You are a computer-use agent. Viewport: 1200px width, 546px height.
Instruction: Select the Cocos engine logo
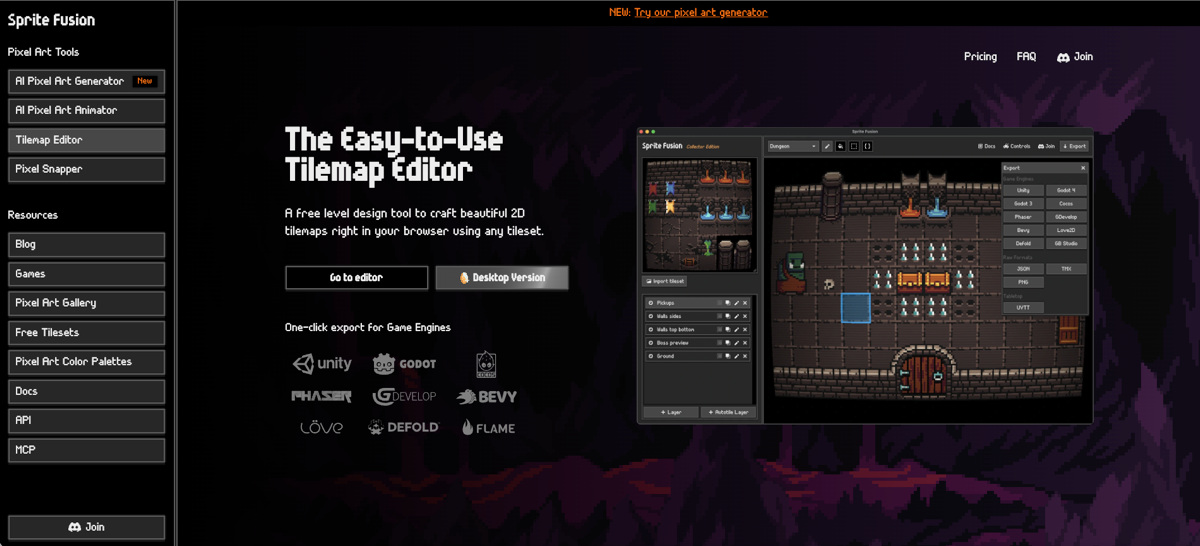[486, 364]
